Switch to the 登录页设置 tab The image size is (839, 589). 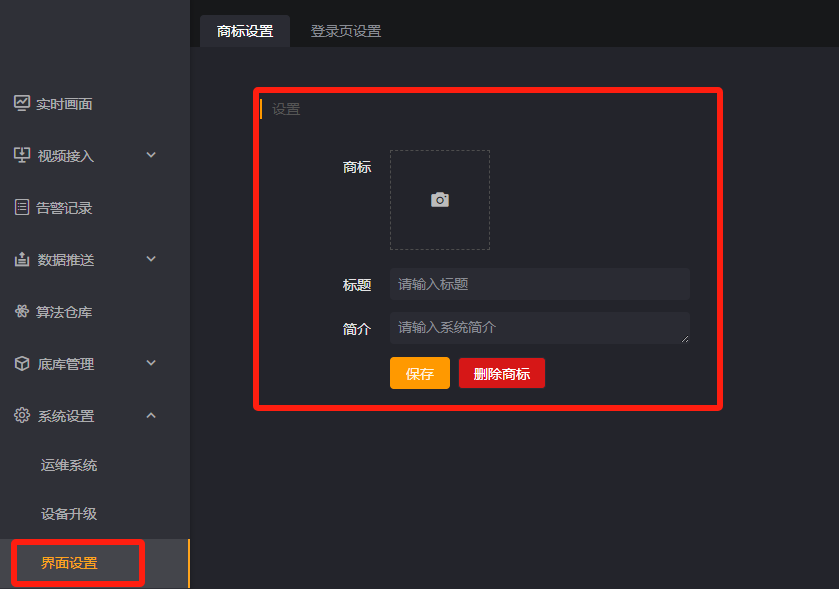click(346, 31)
